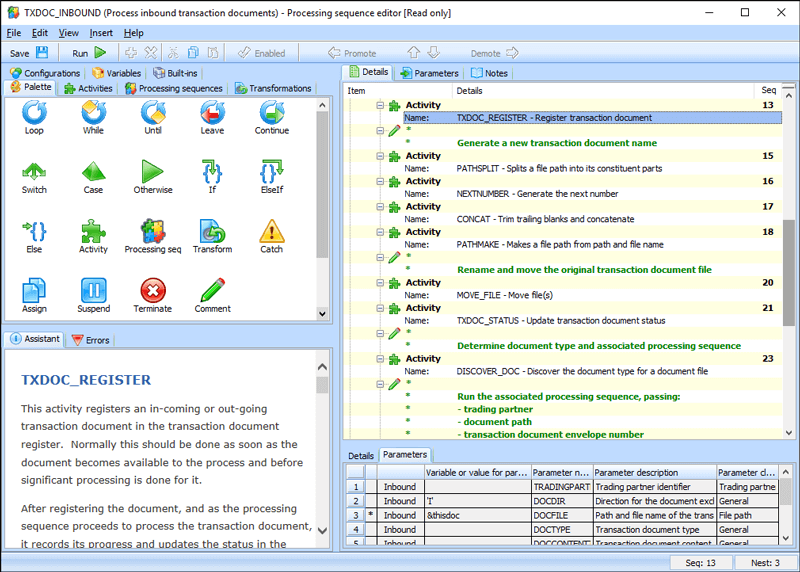Click the Terminate palette icon
800x572 pixels.
[152, 291]
